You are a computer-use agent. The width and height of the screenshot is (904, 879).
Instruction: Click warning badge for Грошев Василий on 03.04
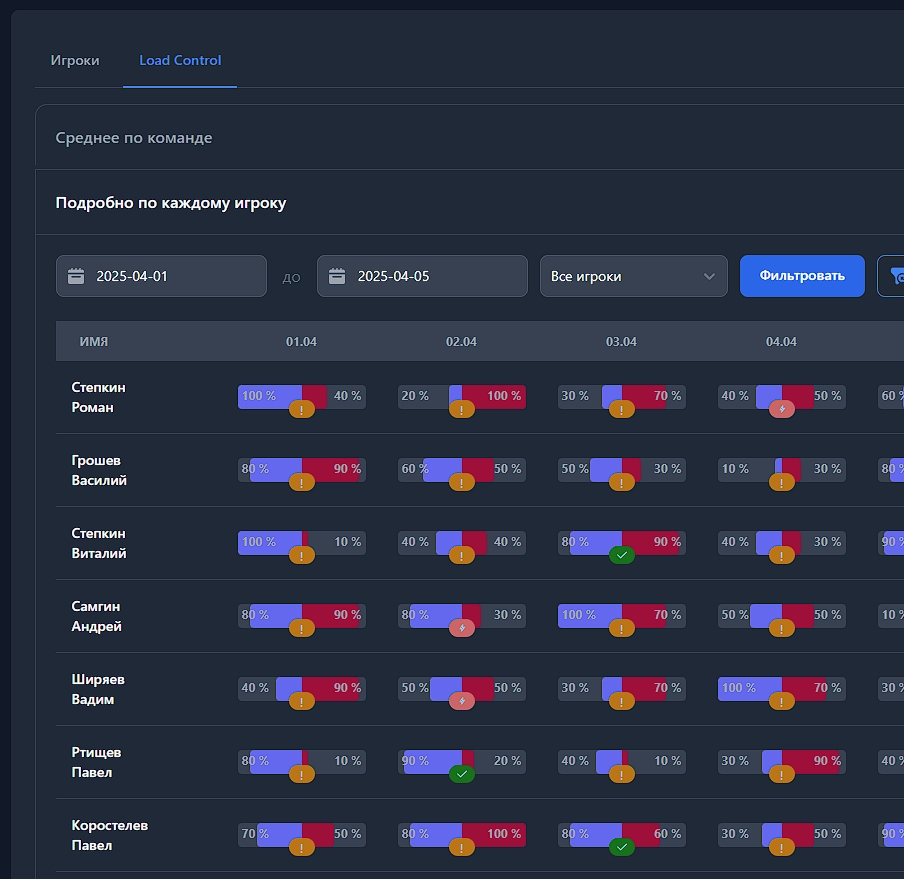click(x=622, y=482)
